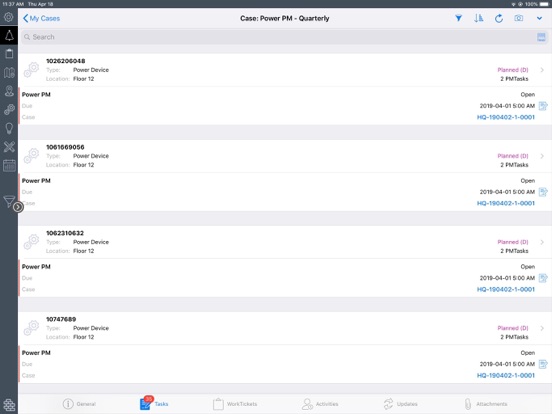The height and width of the screenshot is (414, 552).
Task: Open the clipboard icon in sidebar
Action: click(x=9, y=54)
